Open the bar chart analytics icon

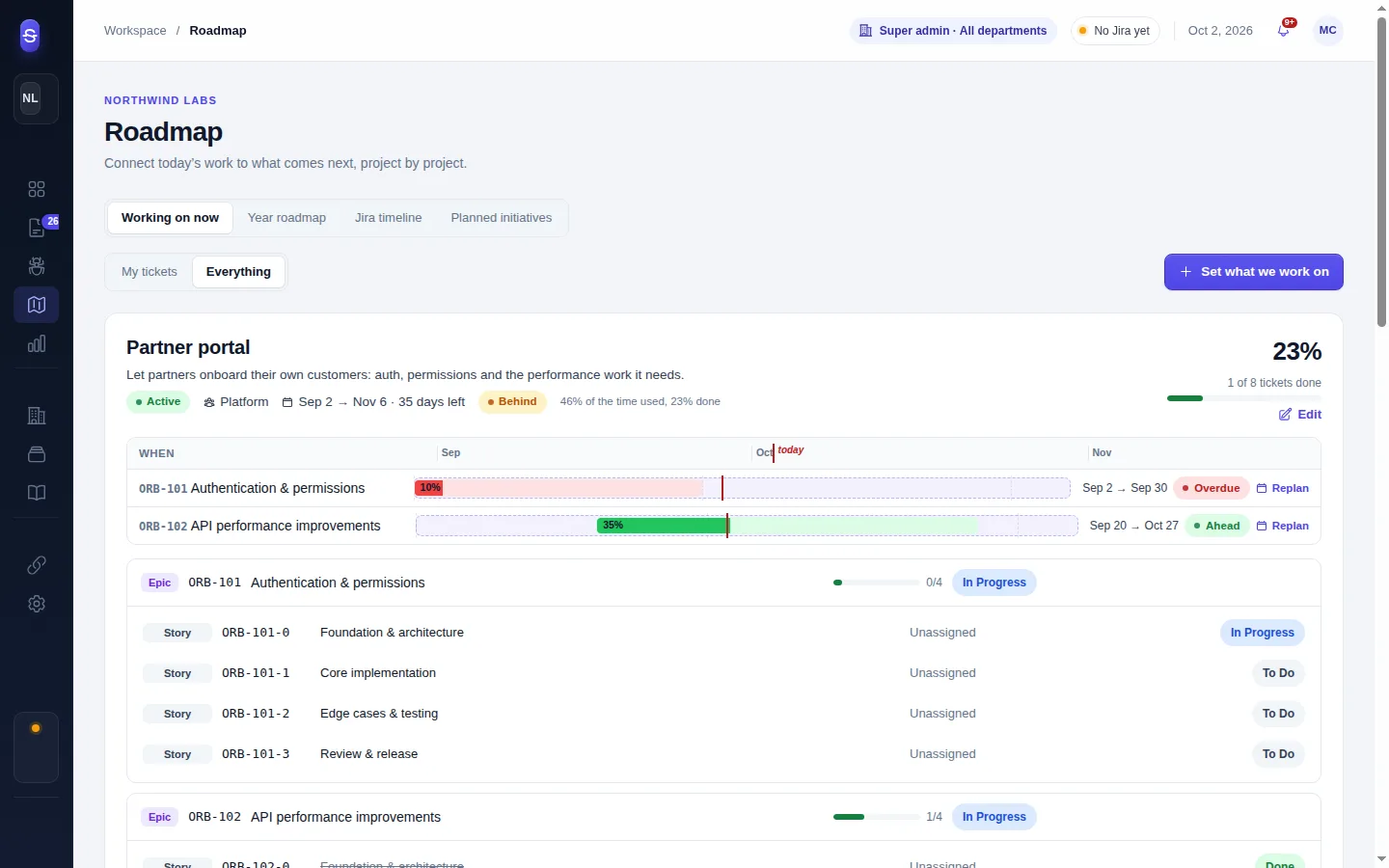[37, 343]
